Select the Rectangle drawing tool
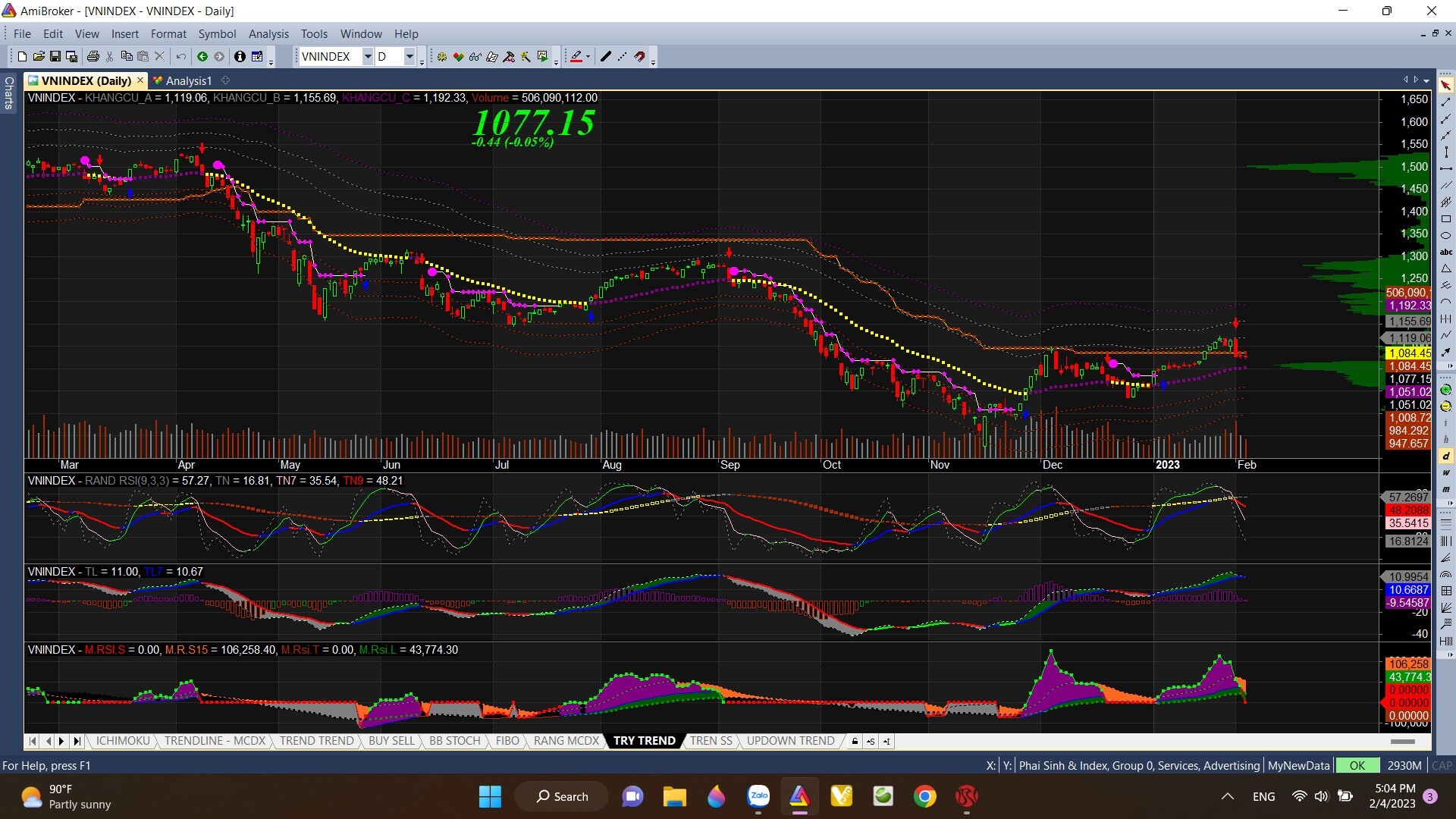 [x=1445, y=219]
